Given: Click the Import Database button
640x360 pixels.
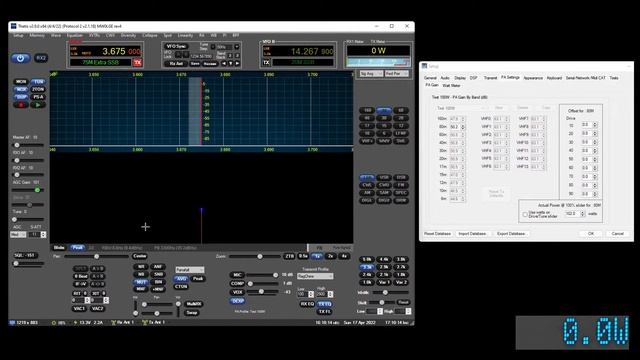Looking at the screenshot, I should [472, 234].
